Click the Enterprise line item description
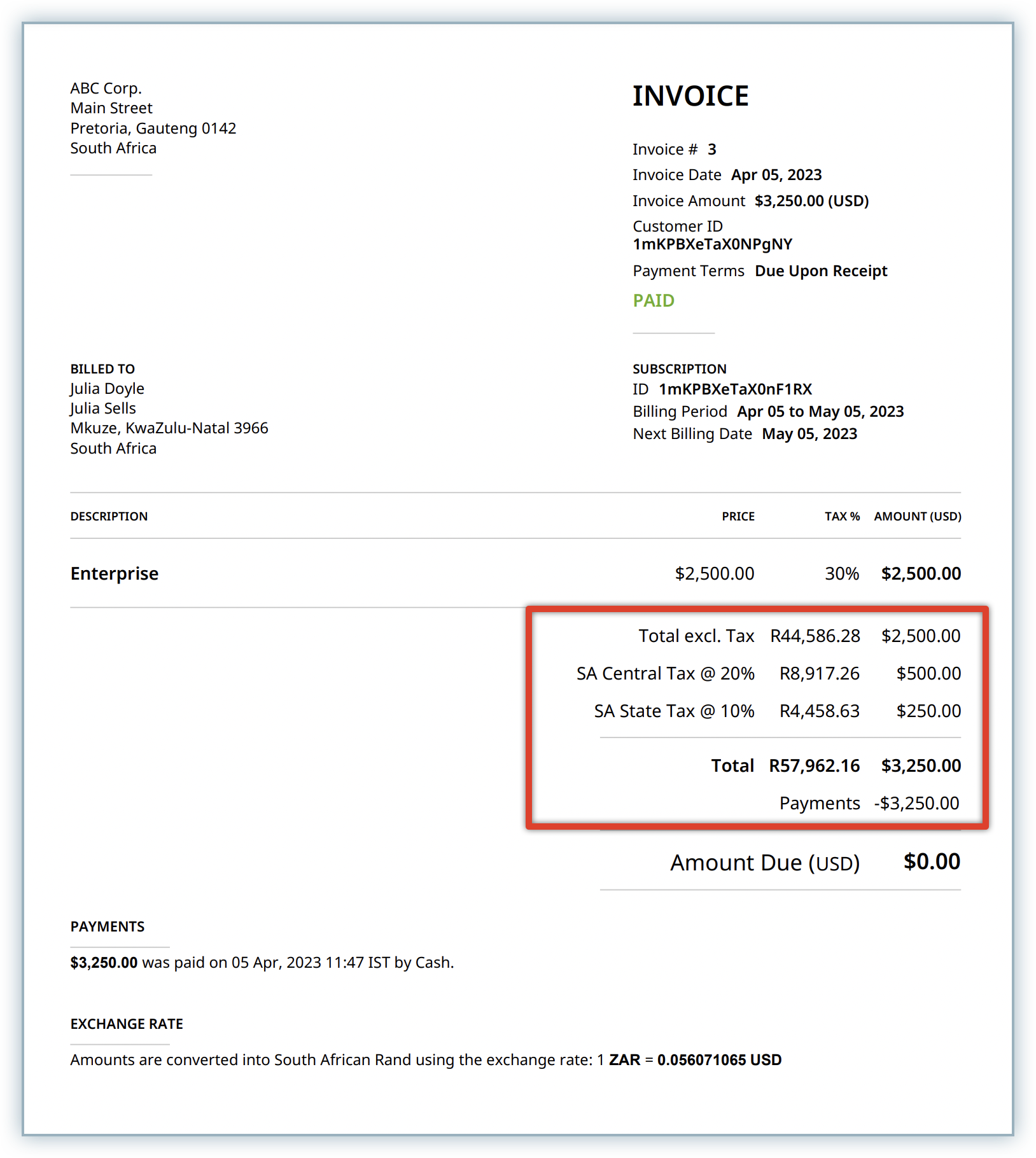 click(x=115, y=573)
